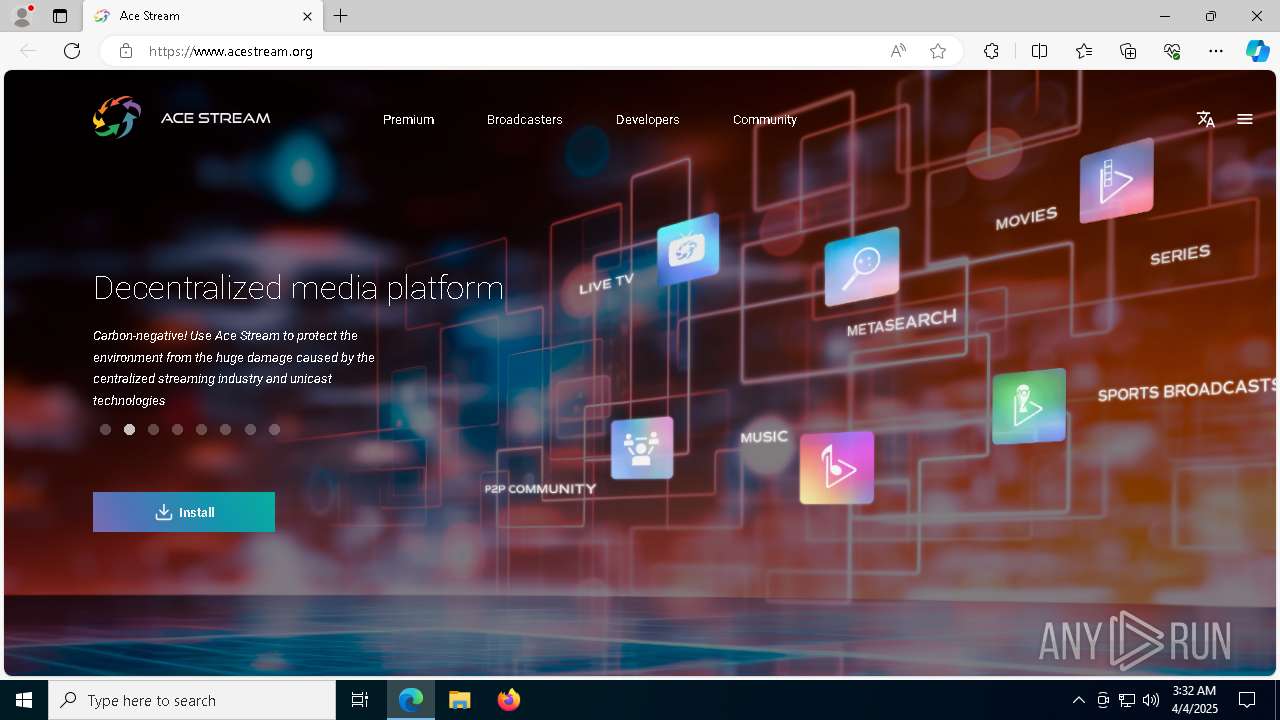Viewport: 1280px width, 720px height.
Task: Open Browser essentials icon
Action: click(1172, 51)
